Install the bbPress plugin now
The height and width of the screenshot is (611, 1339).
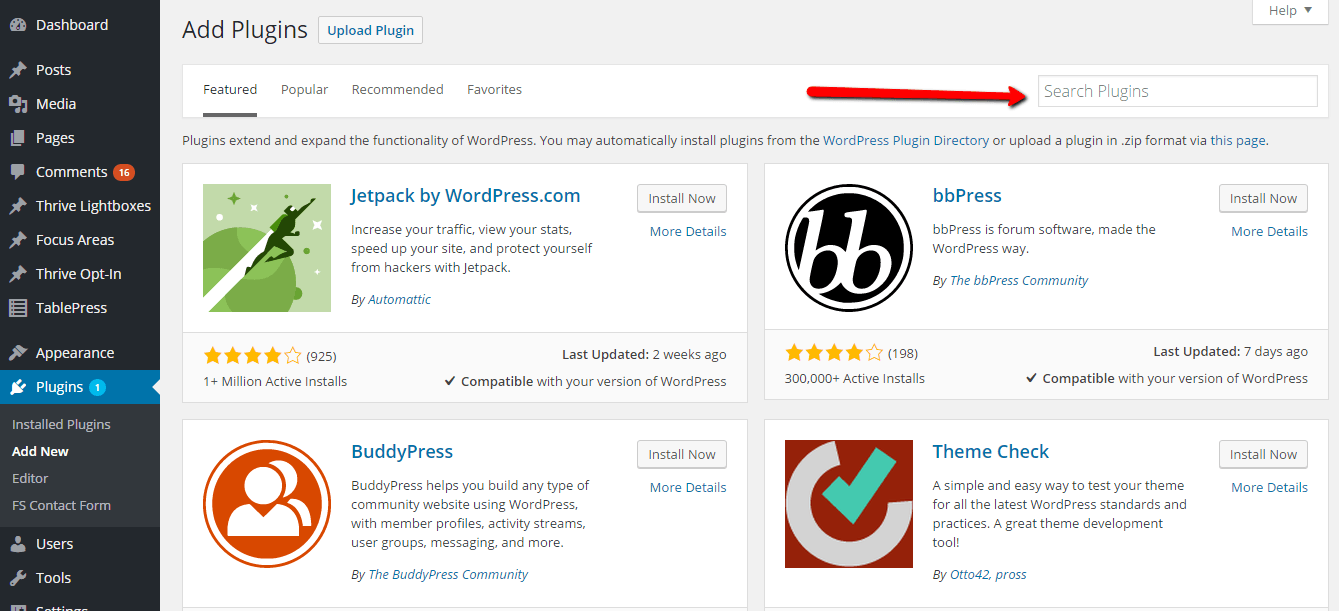point(1264,198)
